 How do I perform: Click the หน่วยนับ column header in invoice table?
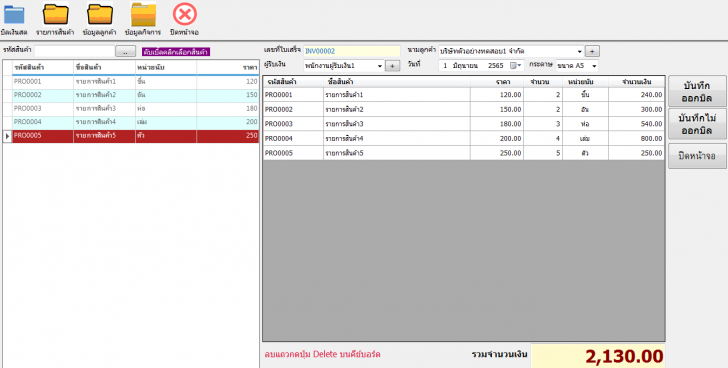point(585,82)
